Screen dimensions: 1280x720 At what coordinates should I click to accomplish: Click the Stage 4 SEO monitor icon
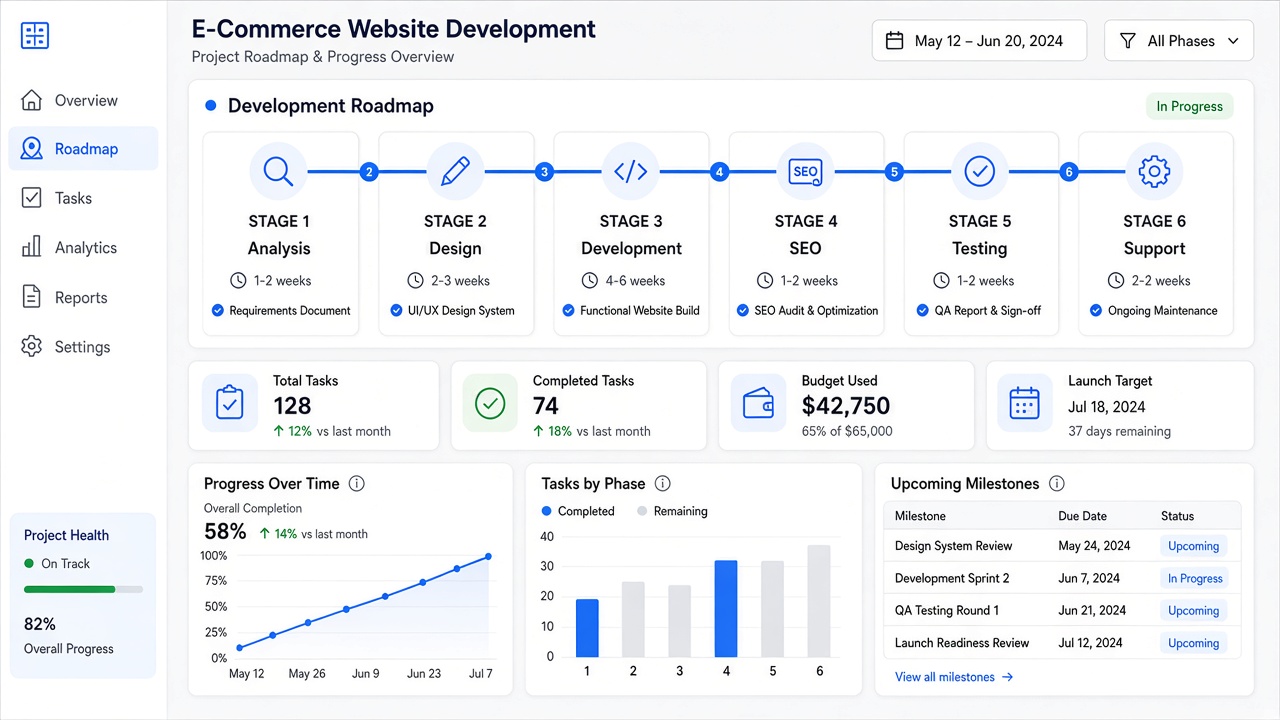(805, 172)
